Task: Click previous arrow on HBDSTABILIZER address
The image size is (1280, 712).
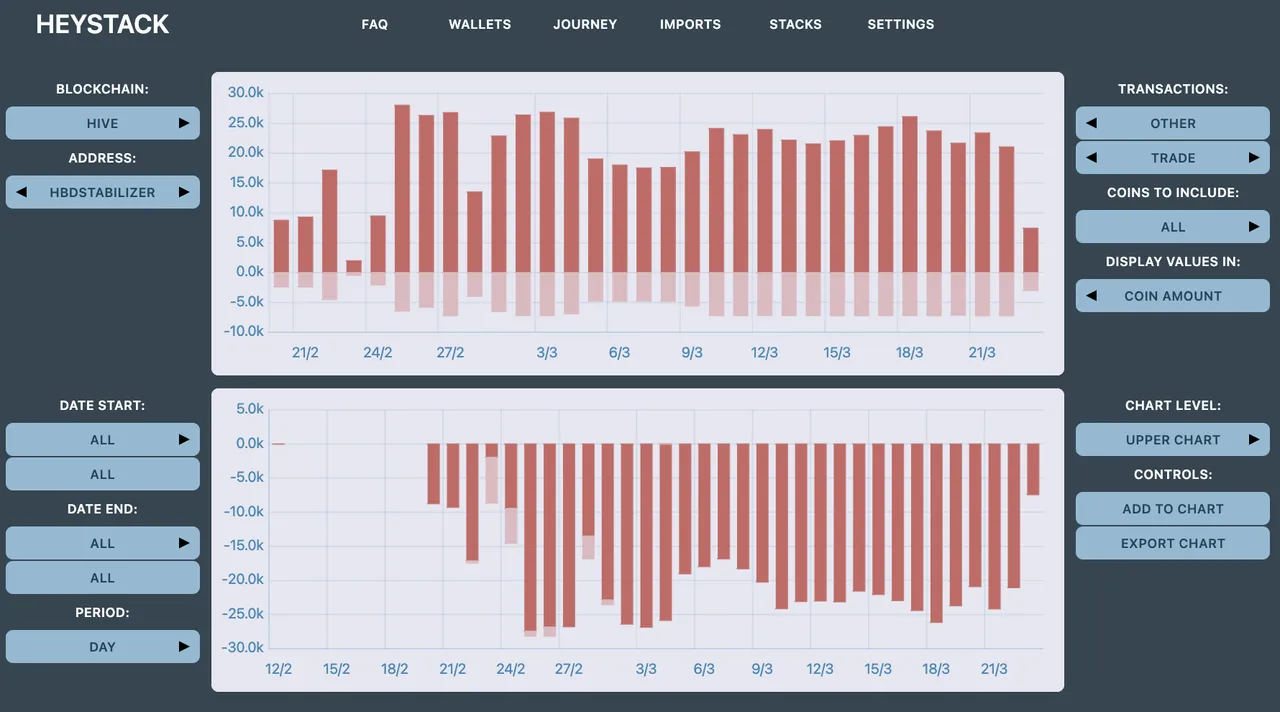Action: point(22,192)
